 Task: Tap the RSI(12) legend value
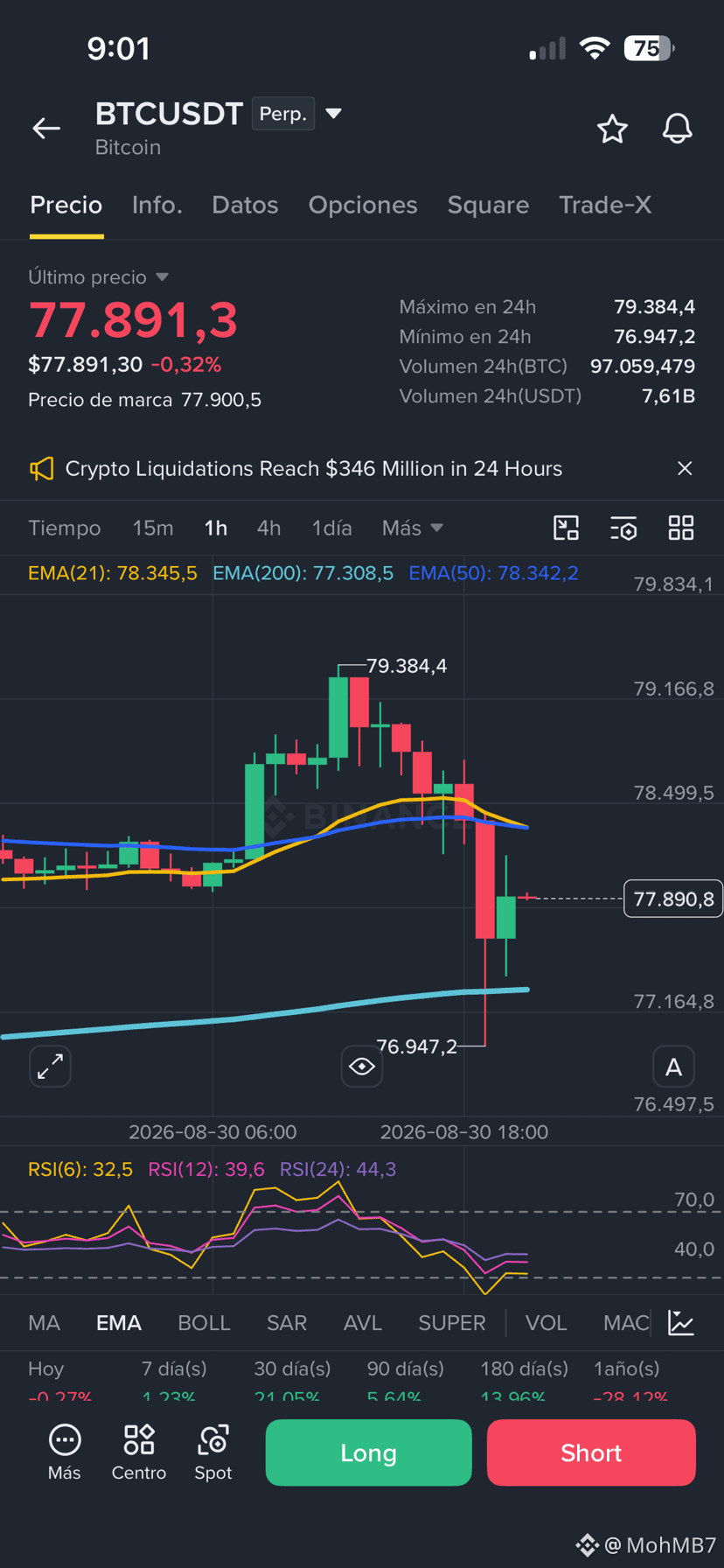point(206,1170)
